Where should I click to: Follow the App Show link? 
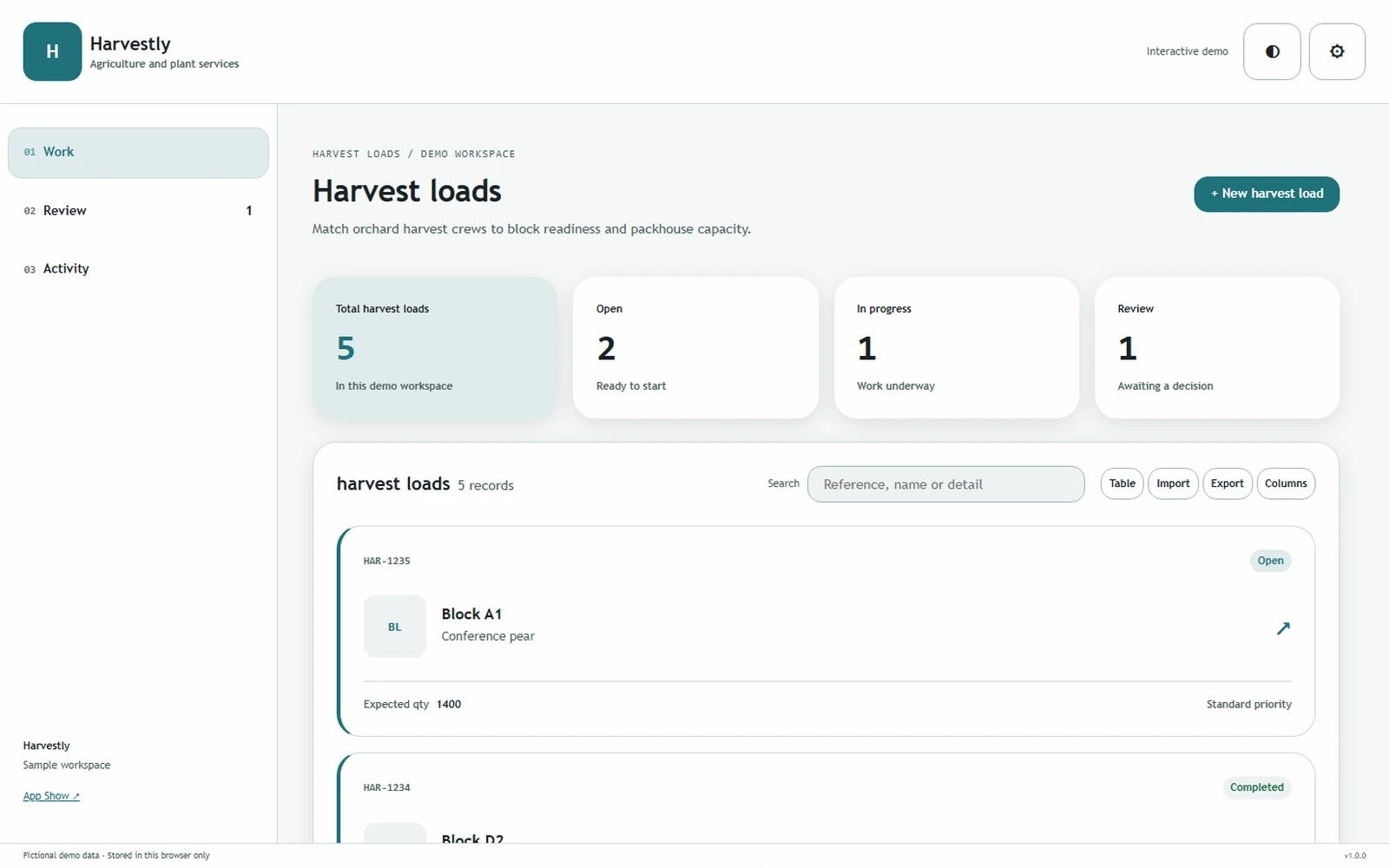tap(51, 796)
